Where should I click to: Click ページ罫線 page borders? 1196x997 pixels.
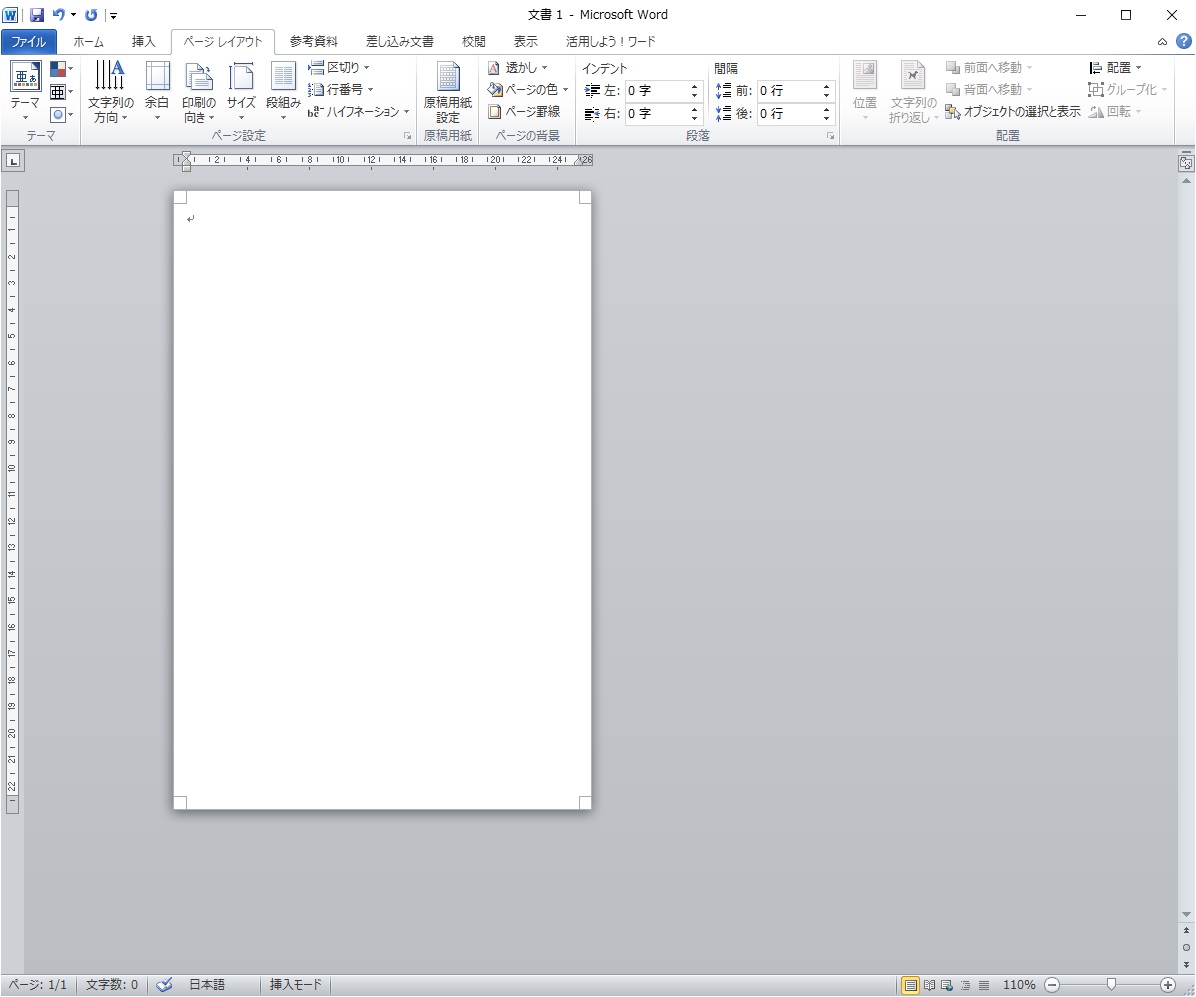(x=525, y=112)
